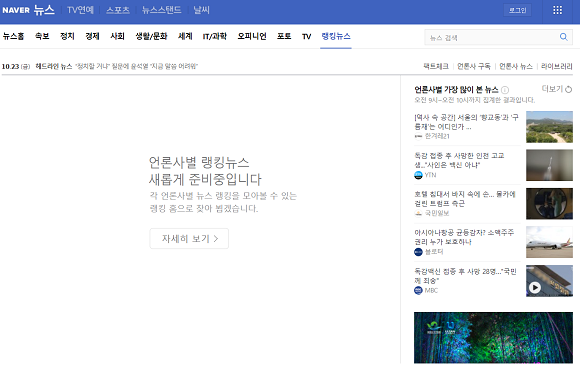Open the 국민일보 호텔 침대서 article
Image resolution: width=580 pixels, height=366 pixels.
(465, 199)
